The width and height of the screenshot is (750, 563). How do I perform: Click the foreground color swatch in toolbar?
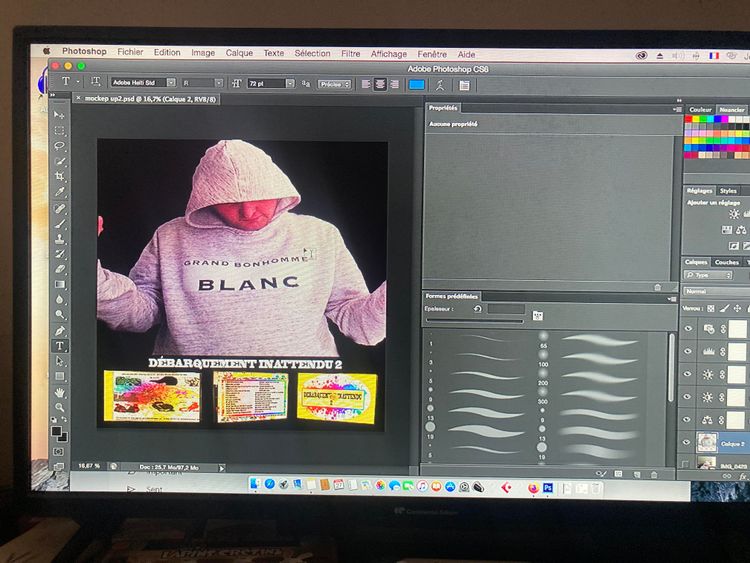click(56, 431)
